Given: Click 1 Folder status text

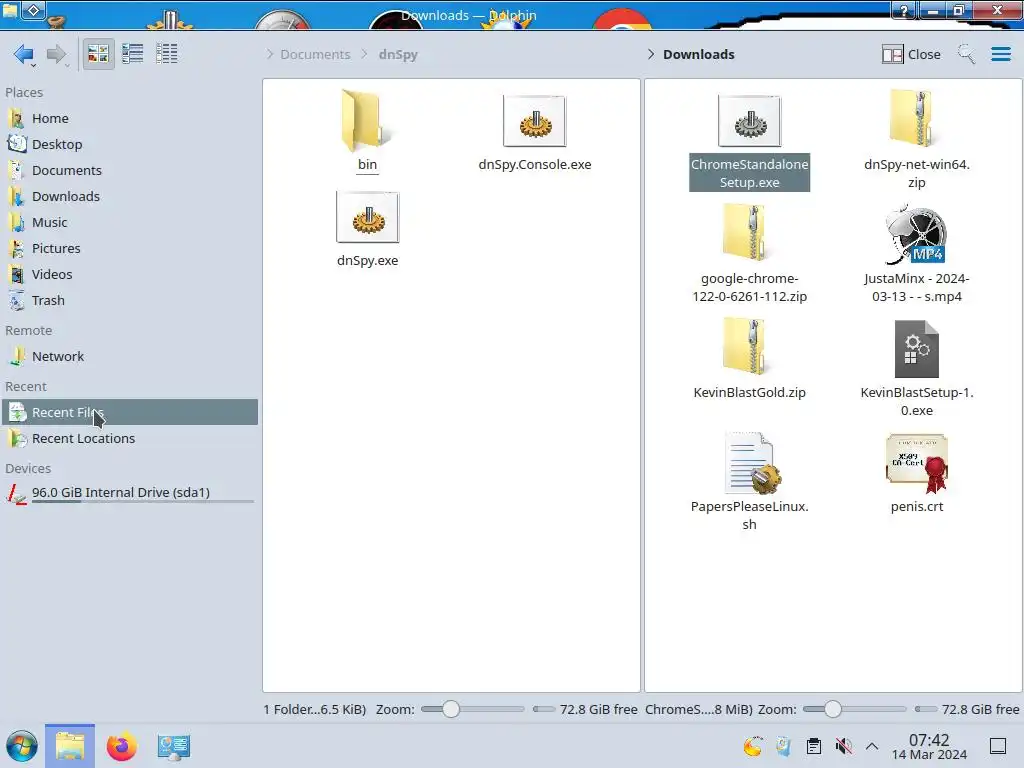Looking at the screenshot, I should [x=315, y=709].
